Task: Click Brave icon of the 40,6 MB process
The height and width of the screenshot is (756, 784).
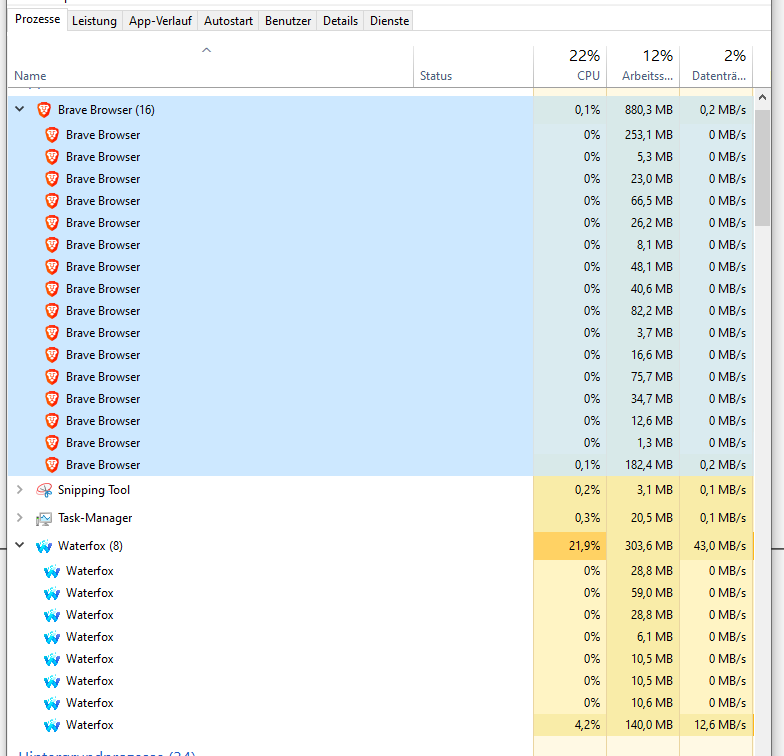Action: pos(52,289)
